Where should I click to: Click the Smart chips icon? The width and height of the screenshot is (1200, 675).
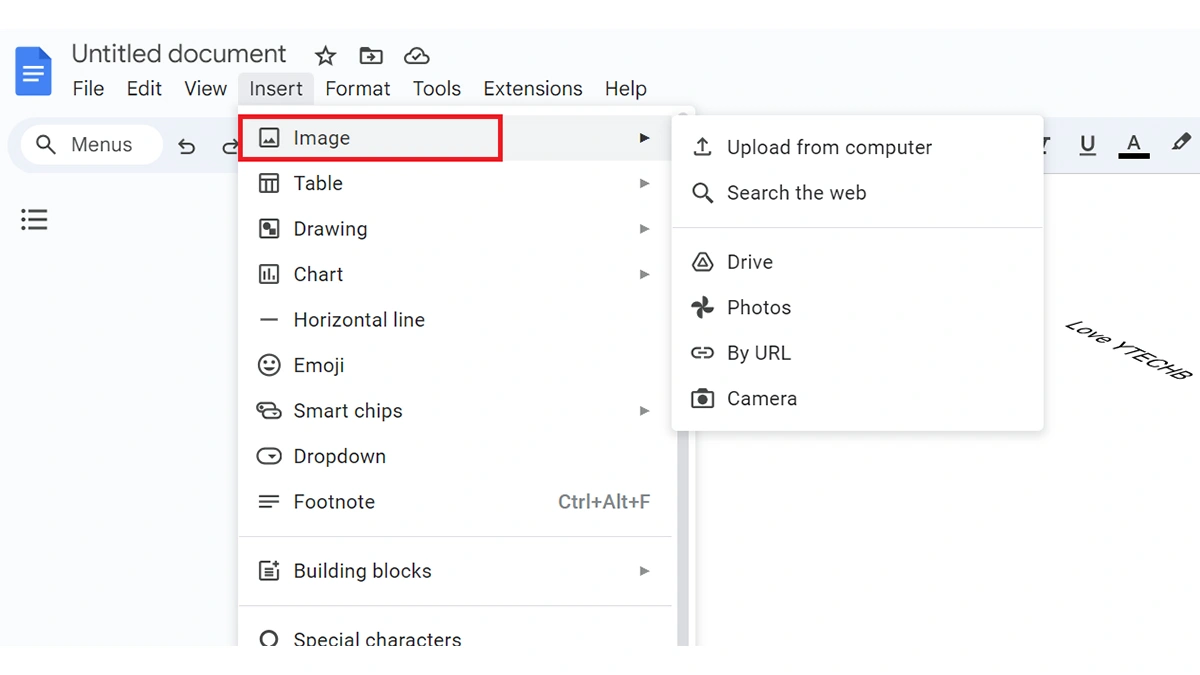pos(269,410)
